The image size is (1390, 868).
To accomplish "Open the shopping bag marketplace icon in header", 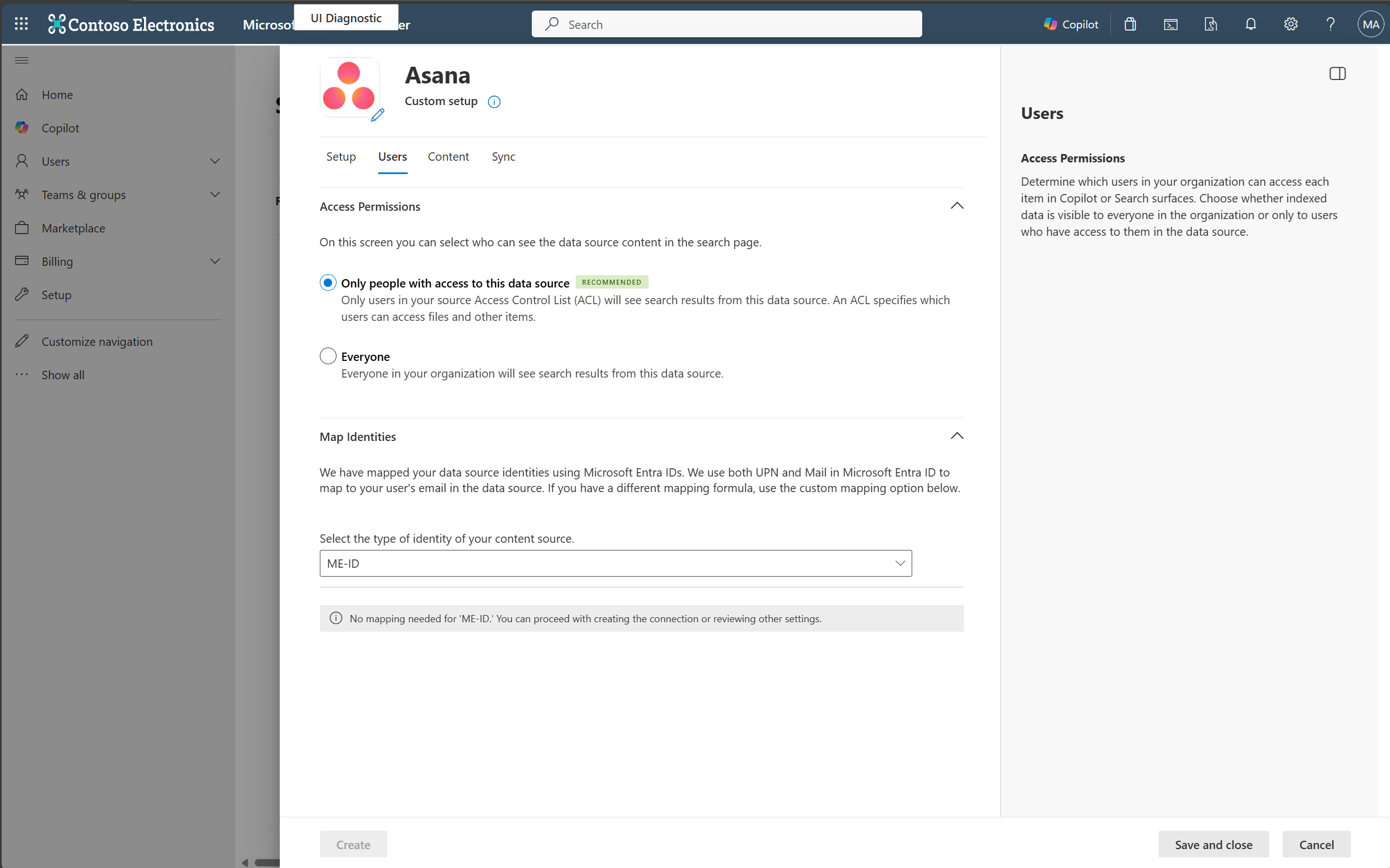I will [1130, 24].
